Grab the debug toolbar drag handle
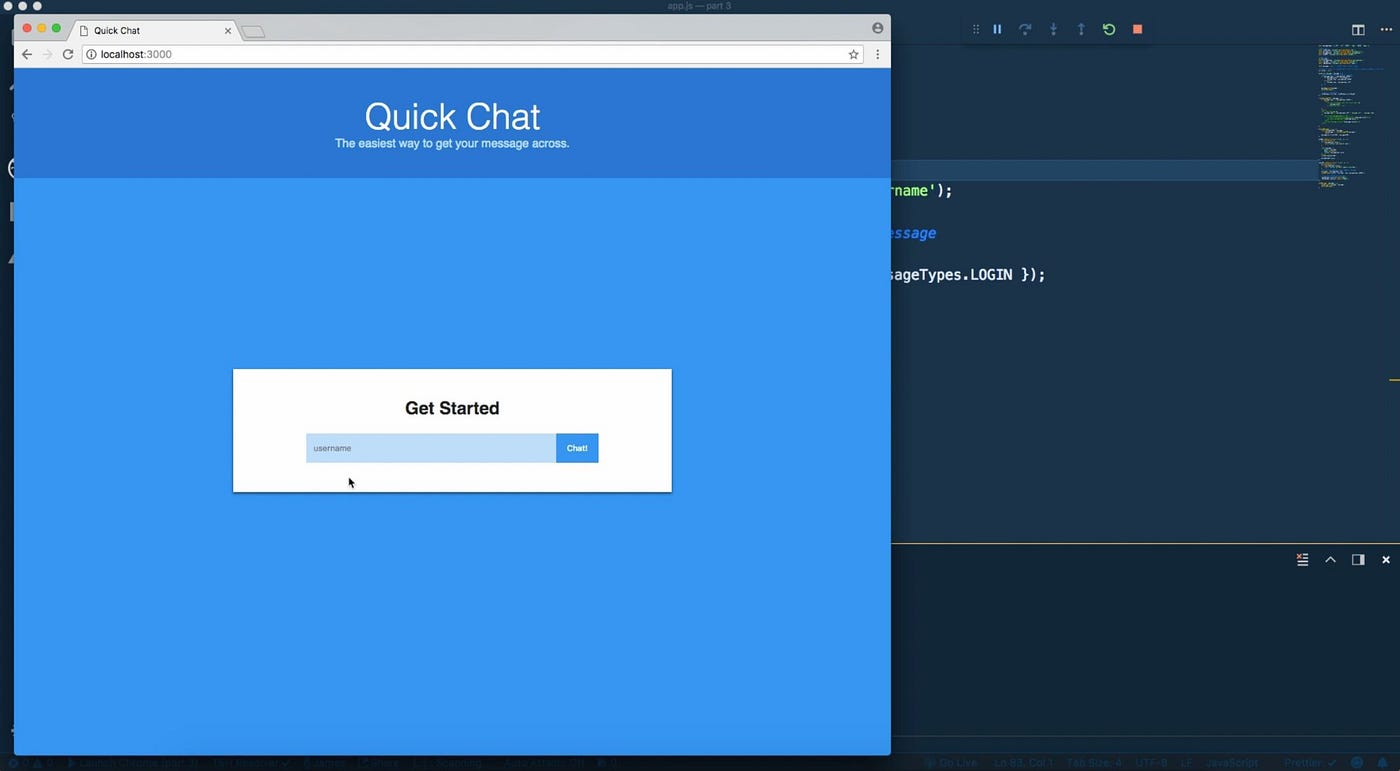This screenshot has height=771, width=1400. [976, 30]
